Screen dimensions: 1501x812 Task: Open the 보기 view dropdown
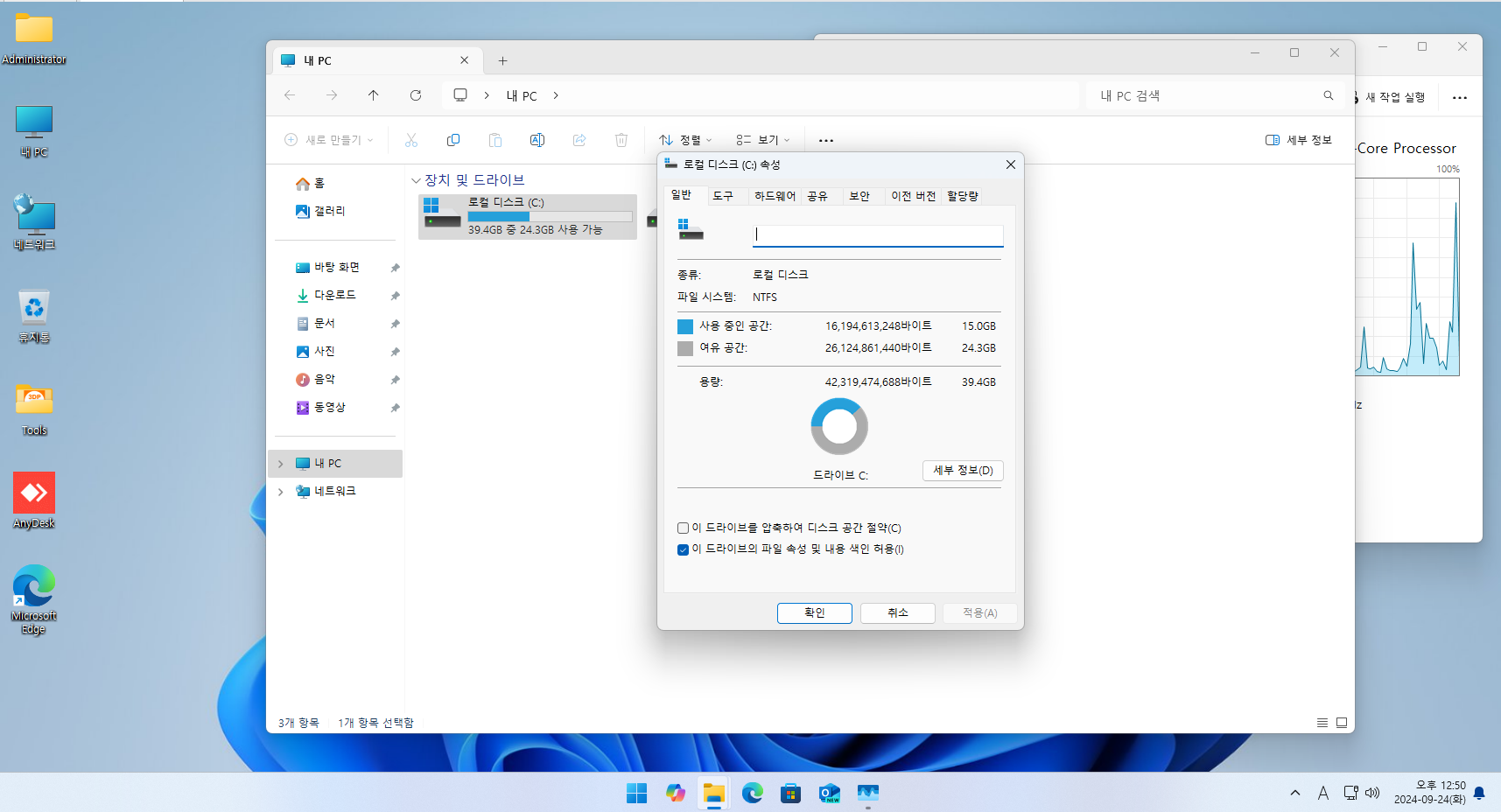(763, 140)
